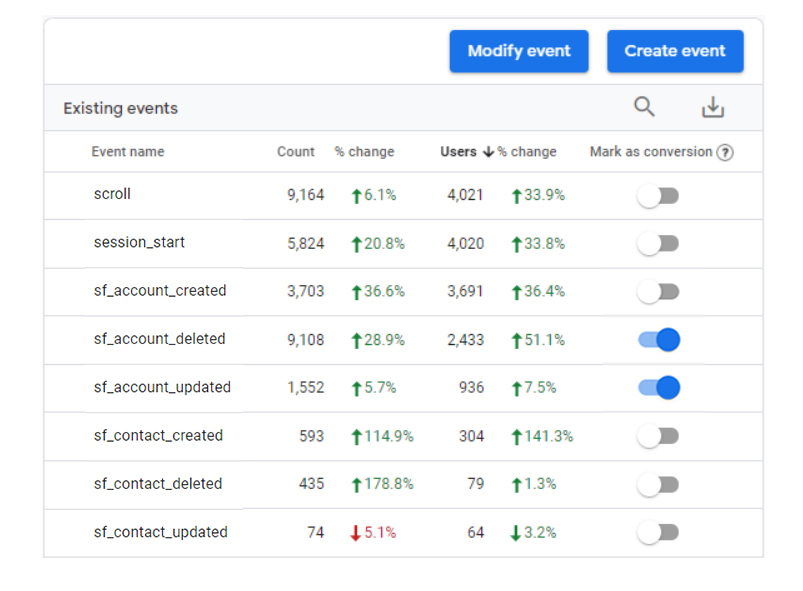The width and height of the screenshot is (803, 591).
Task: Click the count value 1,552
Action: [x=306, y=388]
